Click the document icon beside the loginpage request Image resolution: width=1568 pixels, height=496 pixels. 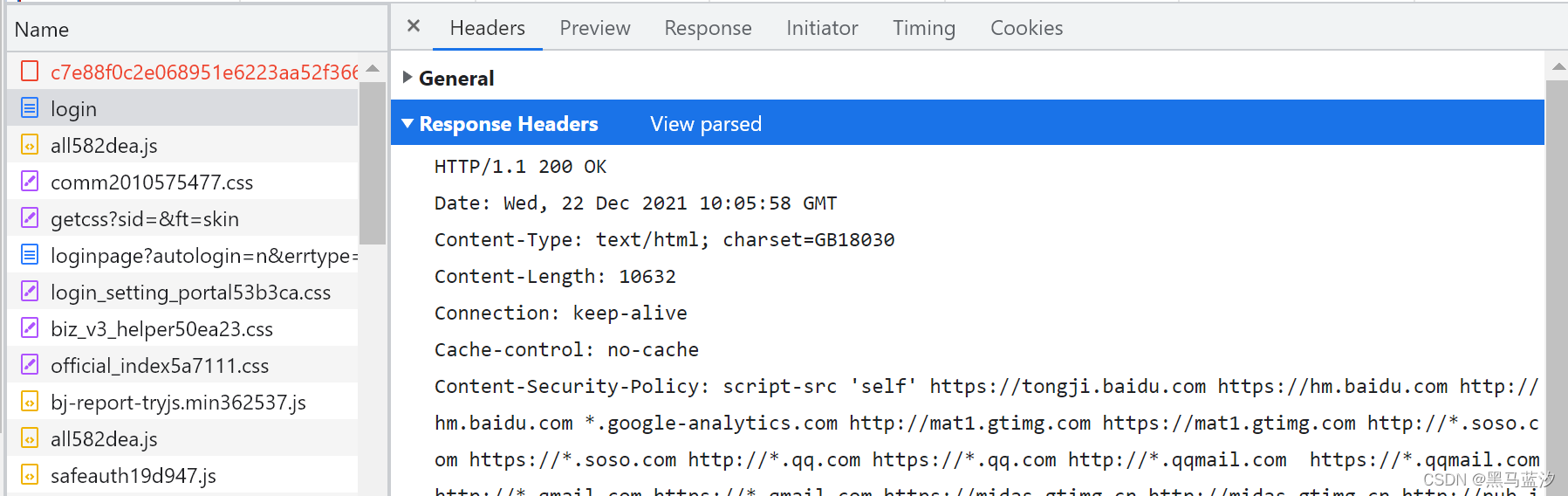(x=30, y=255)
